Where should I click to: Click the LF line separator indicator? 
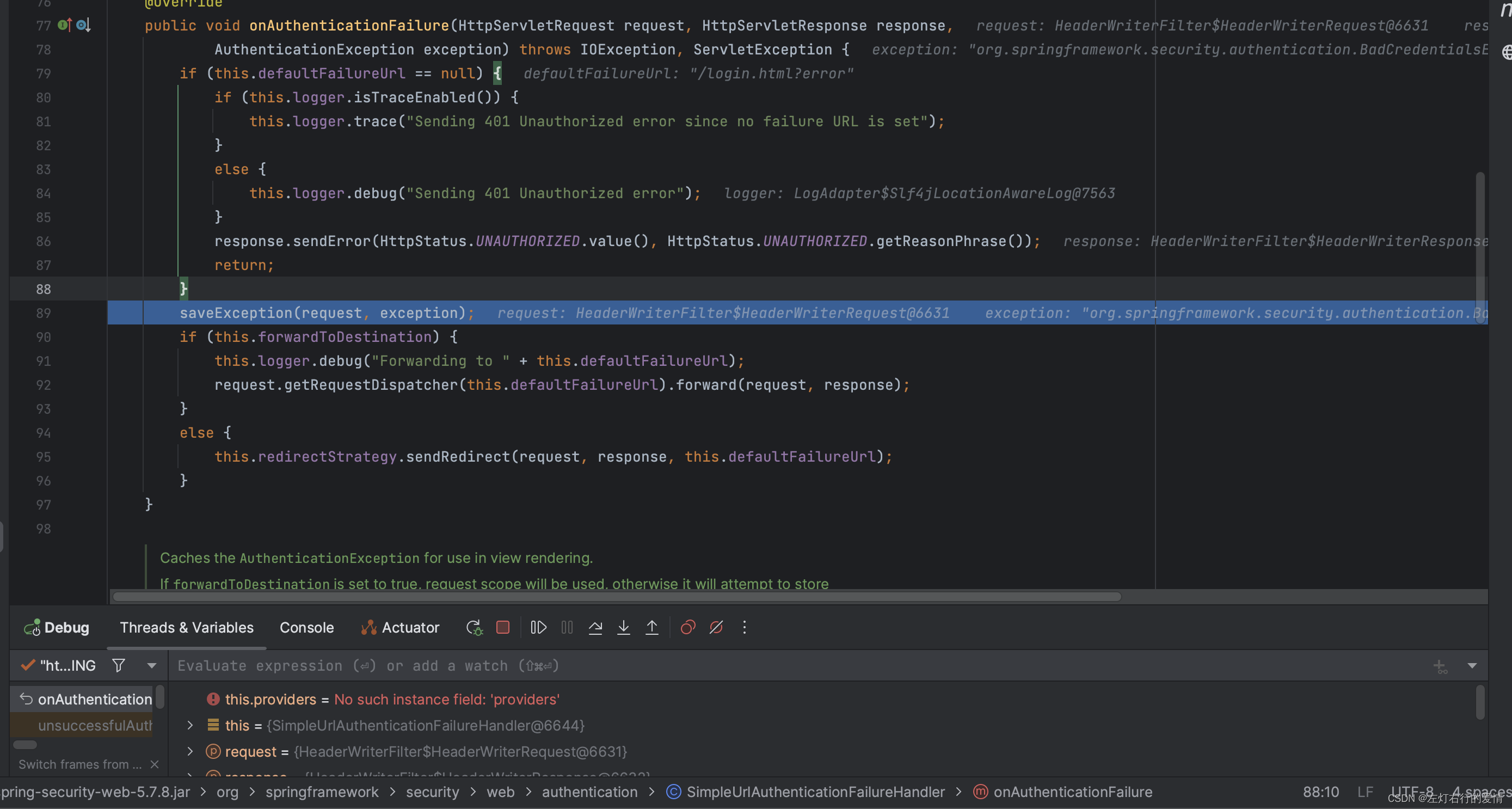tap(1365, 792)
